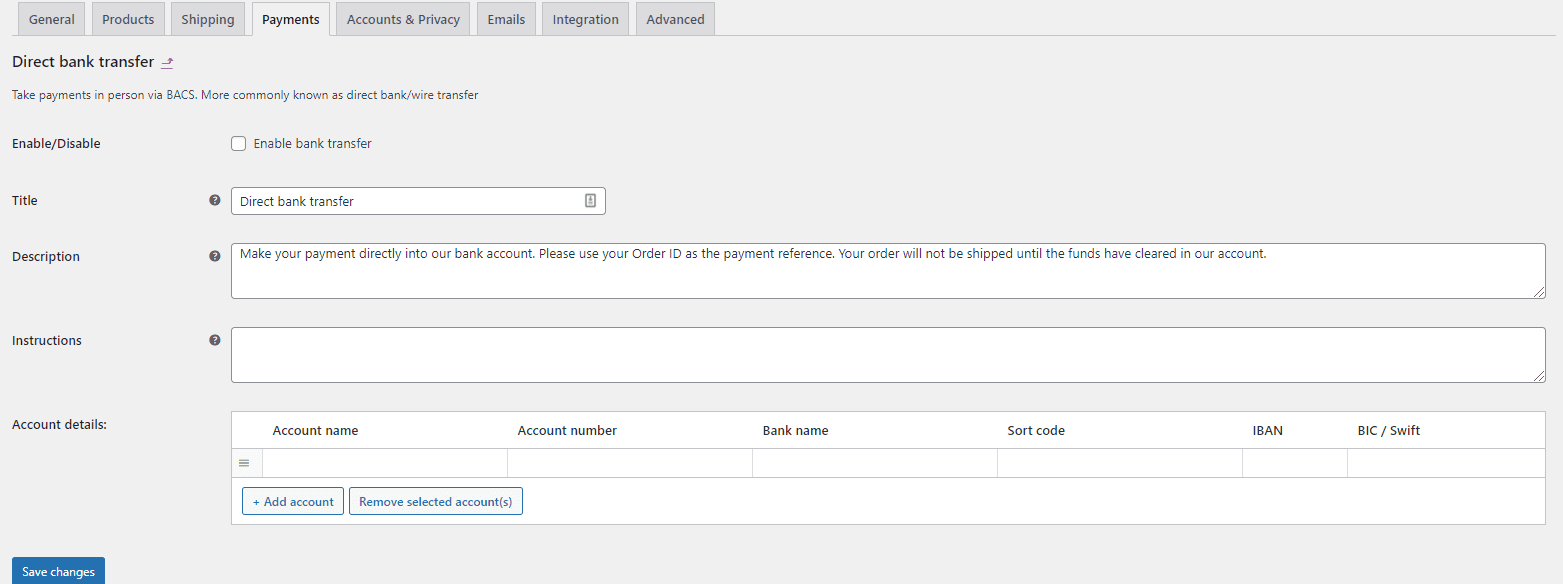The height and width of the screenshot is (584, 1563).
Task: Click the Account name cell in the table
Action: tap(385, 463)
